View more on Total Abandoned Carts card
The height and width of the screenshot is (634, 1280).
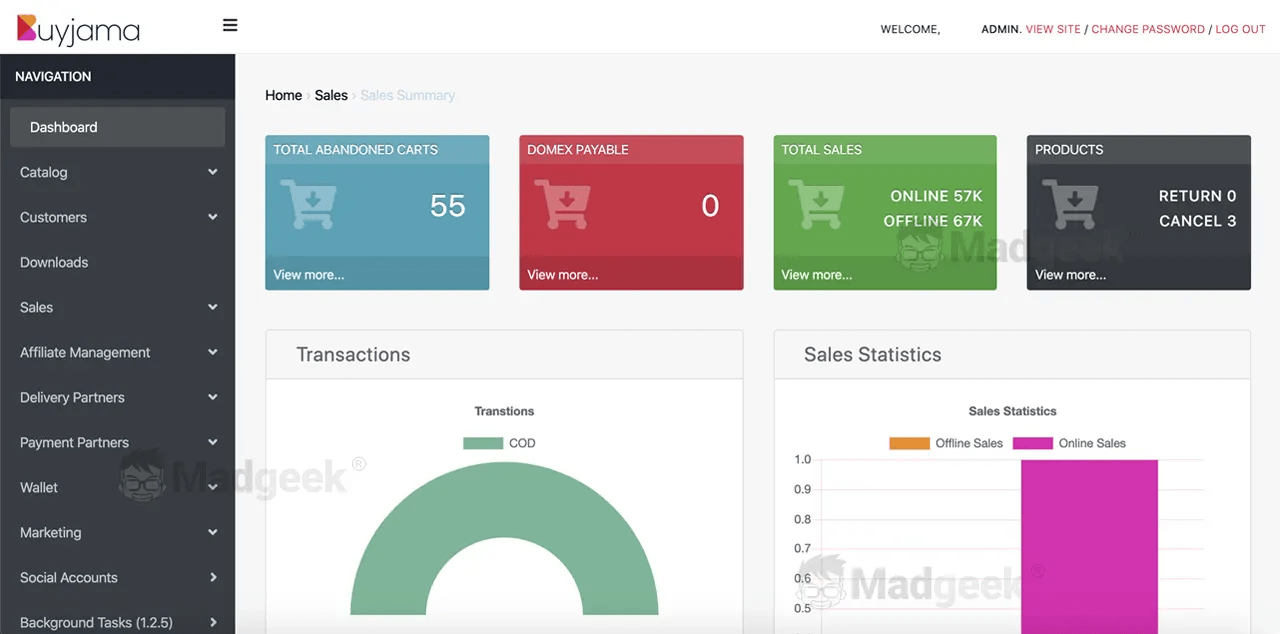[308, 274]
